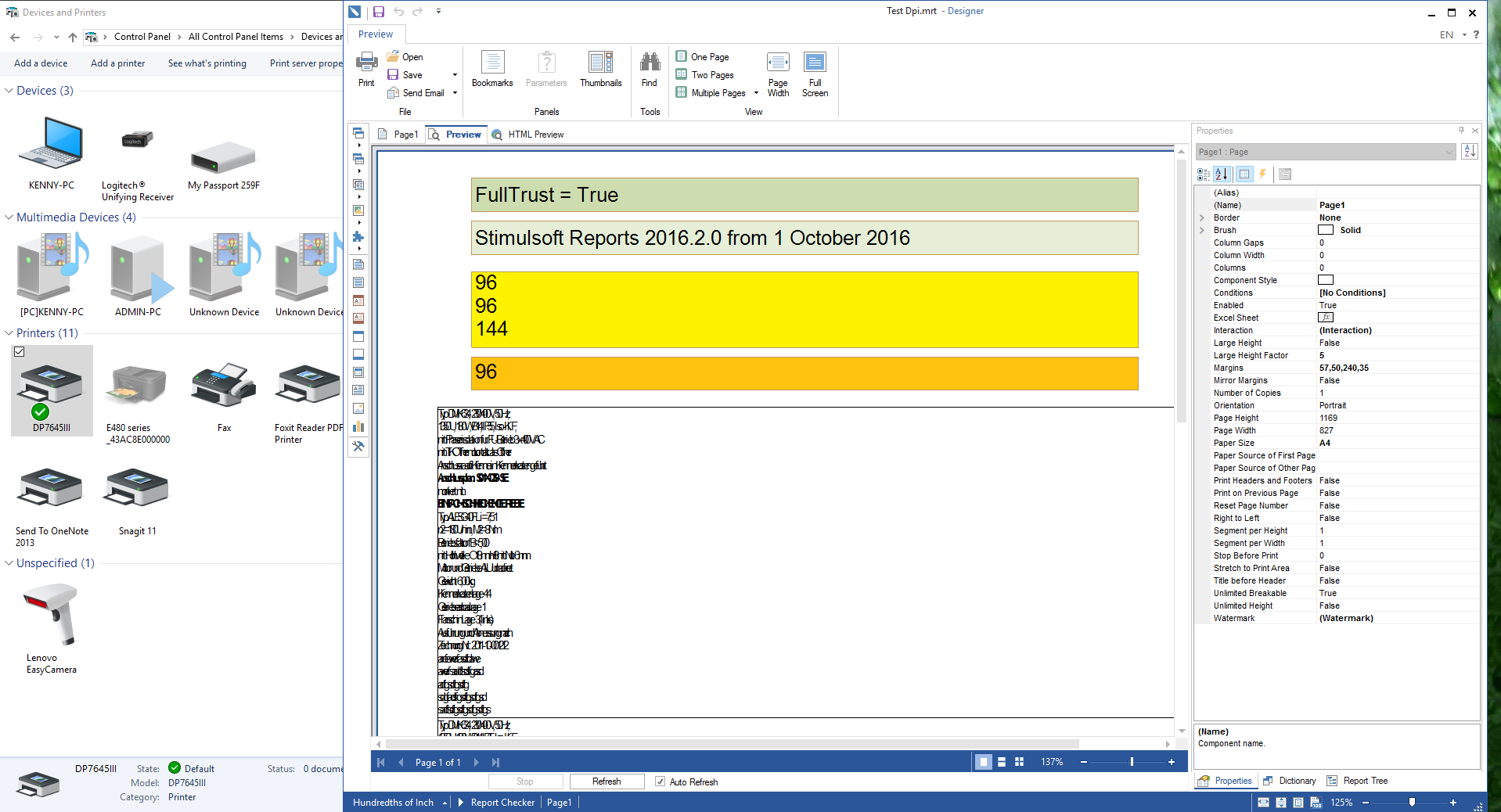Open the Save dropdown arrow

pos(455,75)
